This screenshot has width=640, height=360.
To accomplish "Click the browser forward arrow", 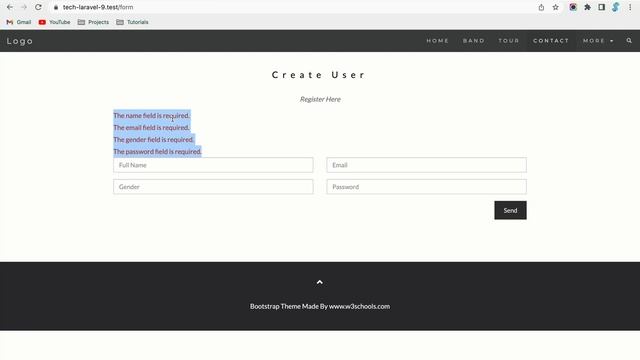I will point(24,7).
